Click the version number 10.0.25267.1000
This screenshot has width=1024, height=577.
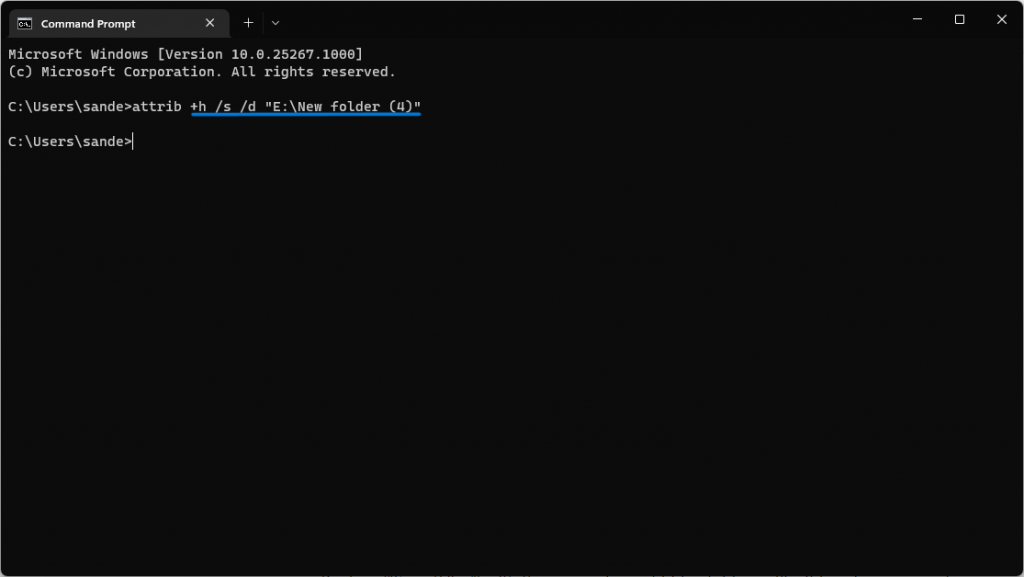(x=293, y=54)
